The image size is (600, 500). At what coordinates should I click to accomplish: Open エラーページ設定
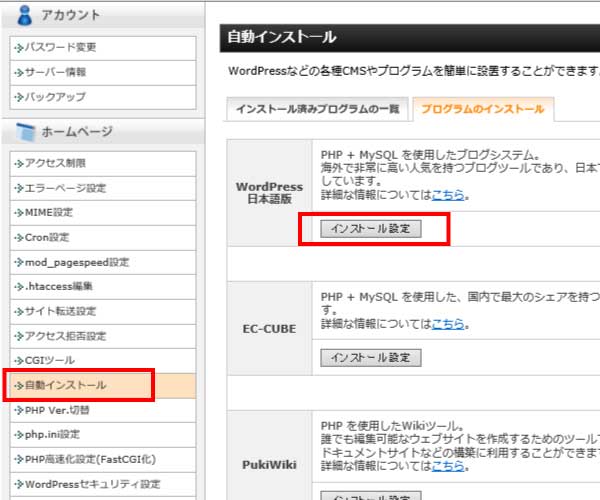[103, 188]
